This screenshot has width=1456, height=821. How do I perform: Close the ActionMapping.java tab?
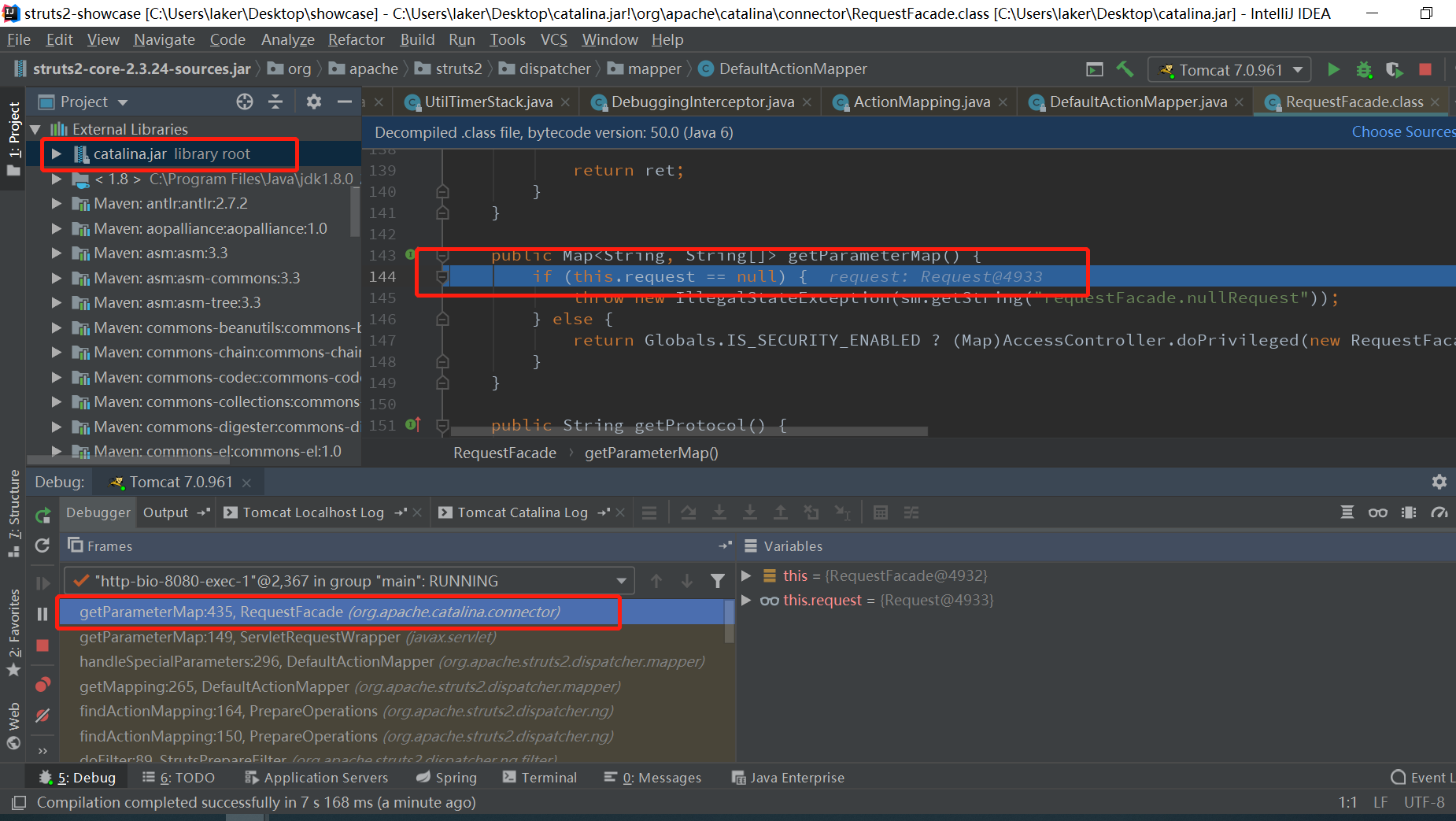1003,102
